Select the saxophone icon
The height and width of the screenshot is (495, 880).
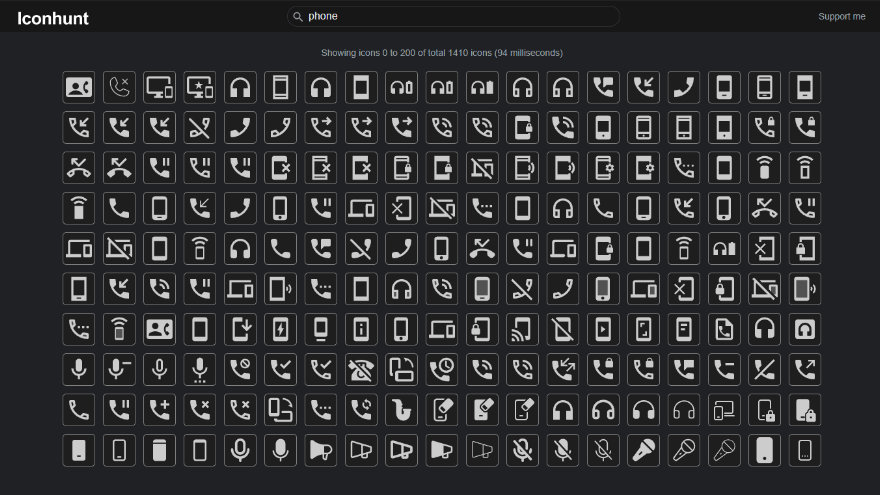coord(401,409)
